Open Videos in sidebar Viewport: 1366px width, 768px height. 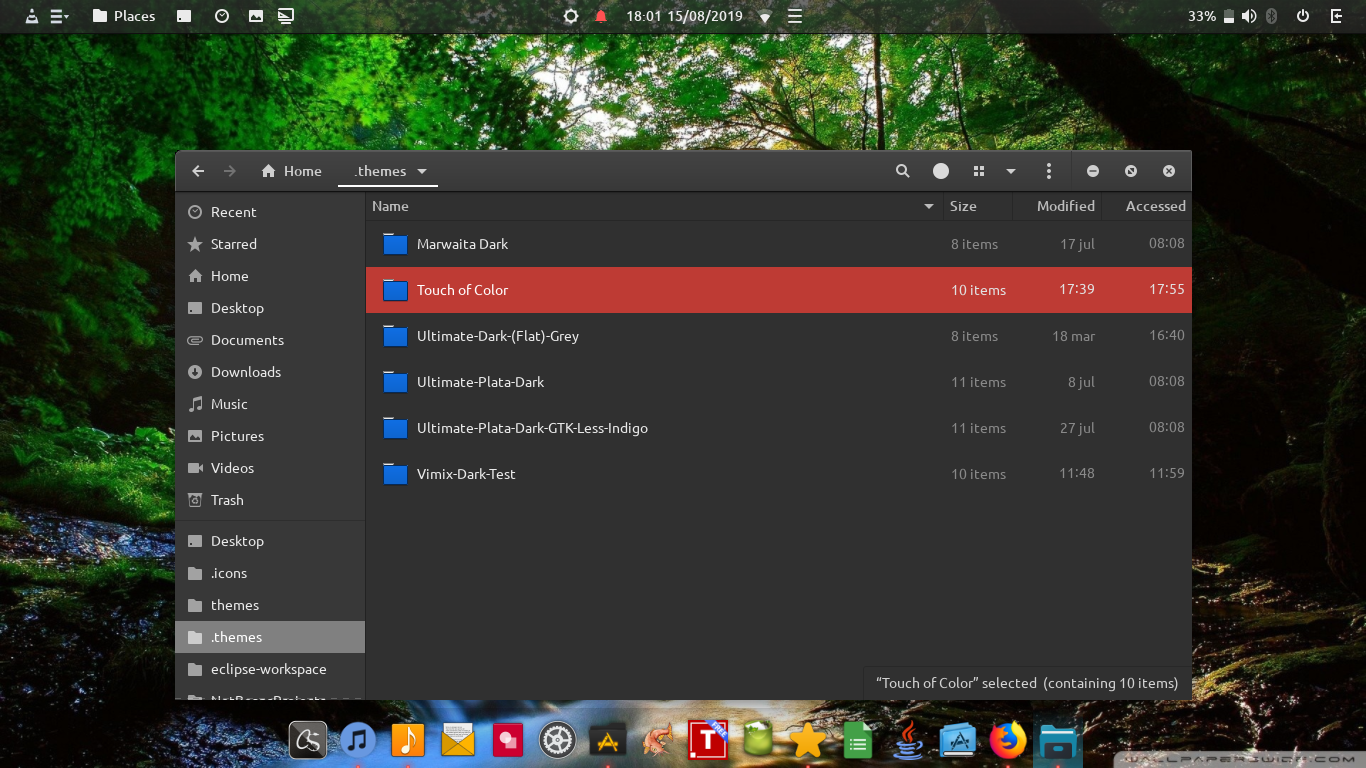(x=270, y=468)
